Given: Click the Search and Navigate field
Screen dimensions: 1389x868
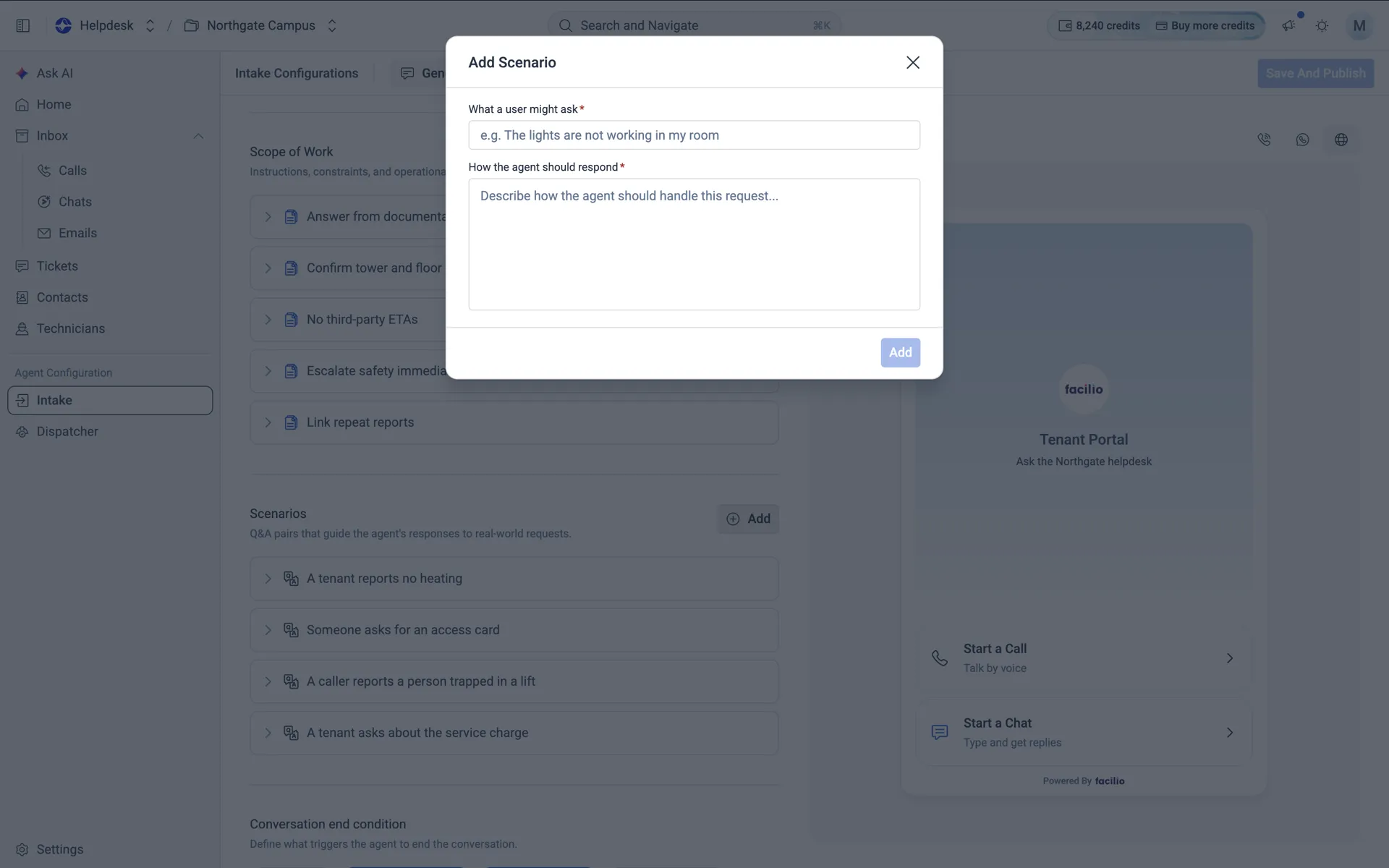Looking at the screenshot, I should tap(694, 25).
